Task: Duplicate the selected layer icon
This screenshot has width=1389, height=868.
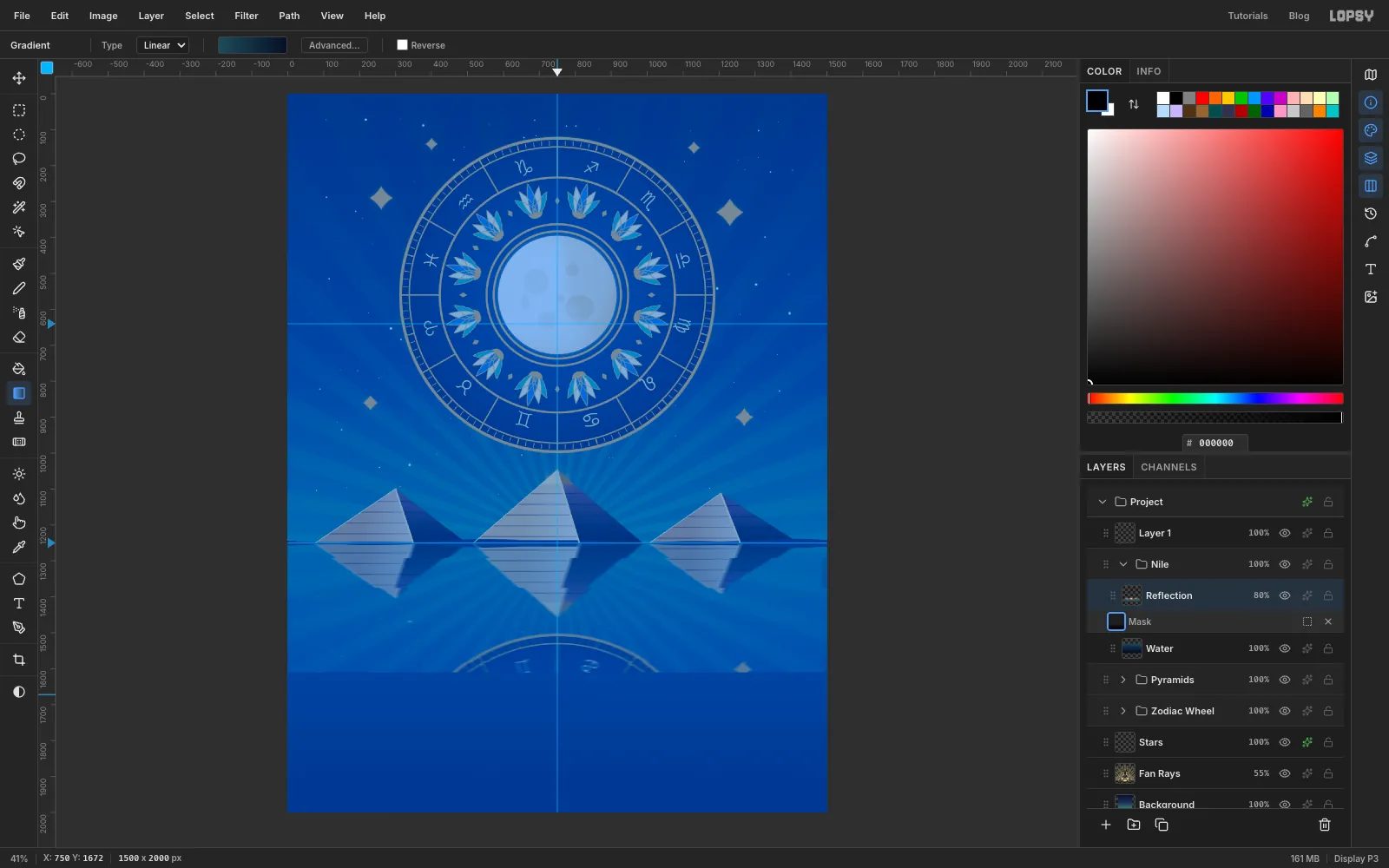Action: 1162,825
